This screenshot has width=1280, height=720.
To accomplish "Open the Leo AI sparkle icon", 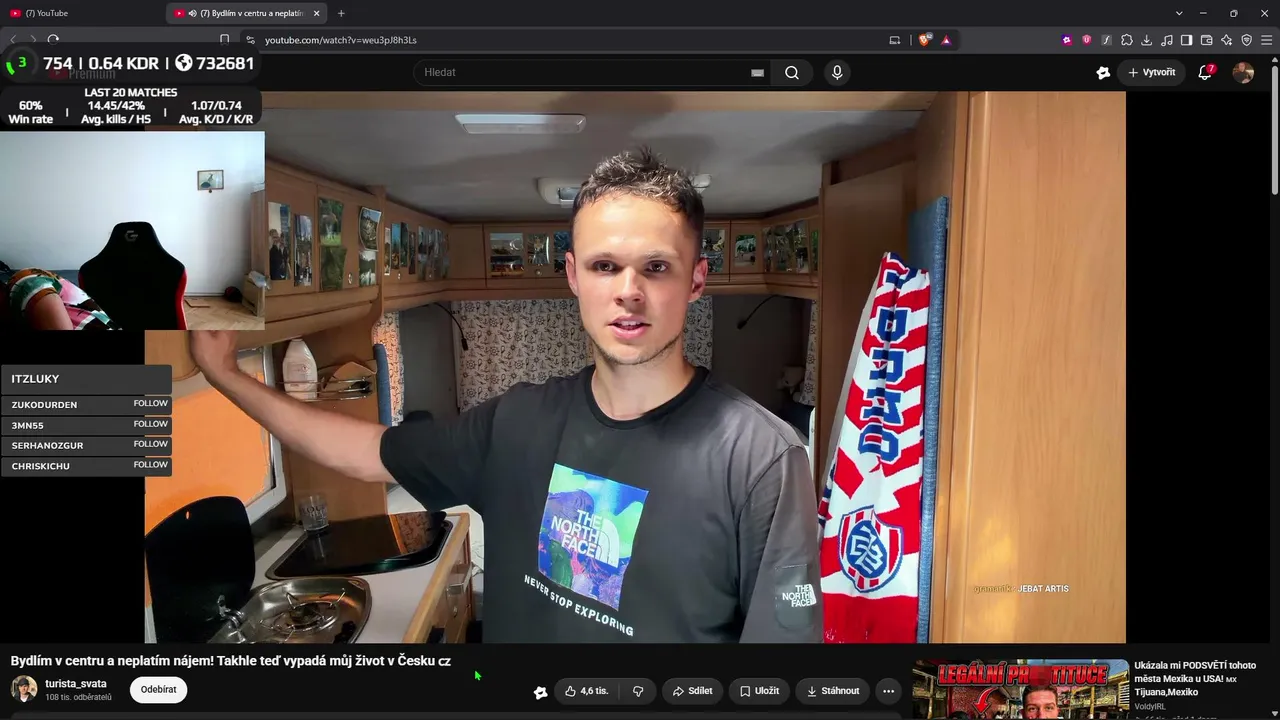I will coord(1226,40).
